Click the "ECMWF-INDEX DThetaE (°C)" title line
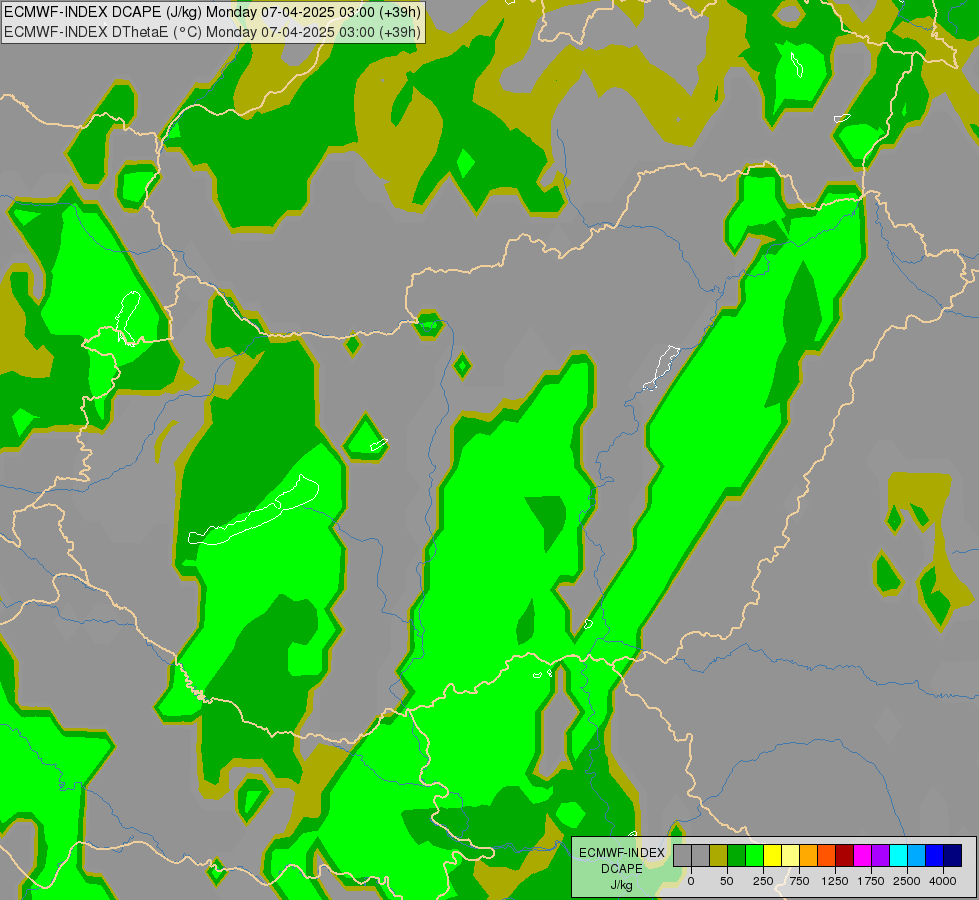Viewport: 979px width, 900px height. pos(212,32)
